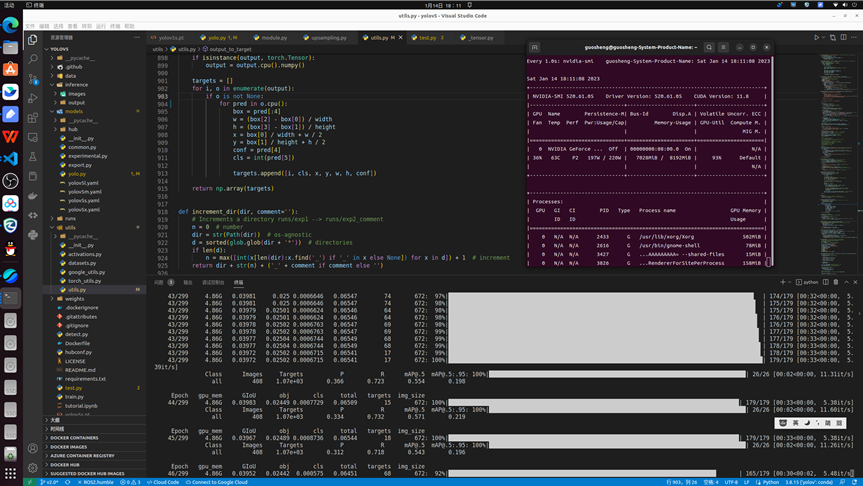
Task: Expand the DOCKER CONTAINERS section
Action: click(74, 438)
